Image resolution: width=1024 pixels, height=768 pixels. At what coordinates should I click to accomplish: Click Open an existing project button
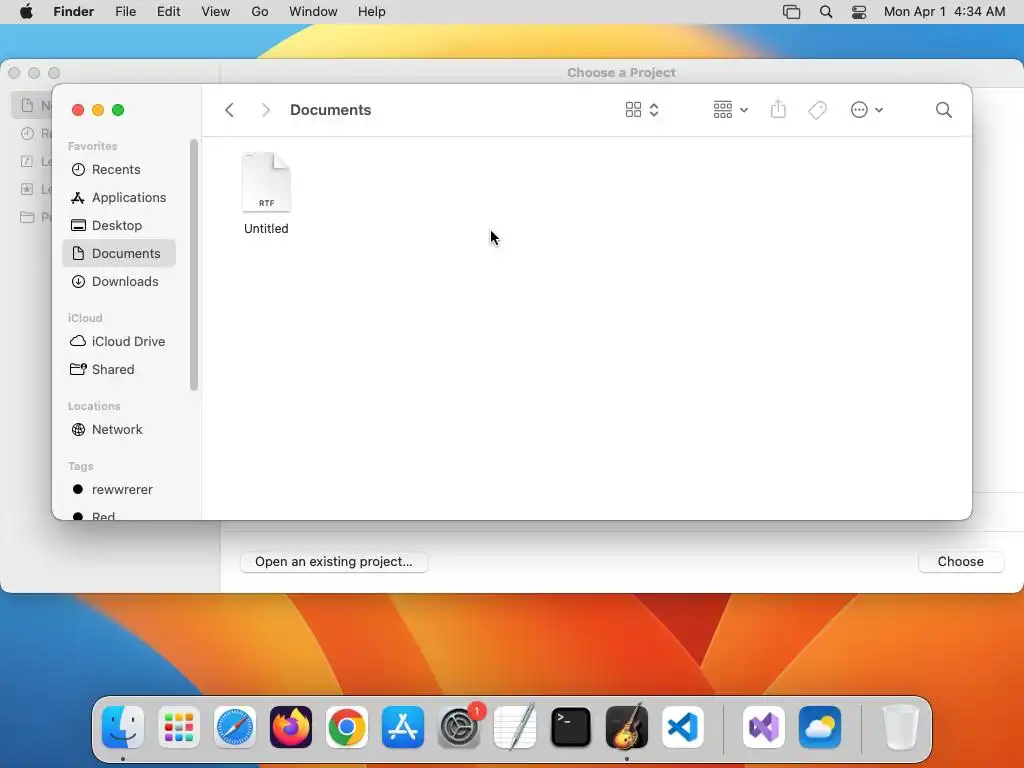(334, 562)
